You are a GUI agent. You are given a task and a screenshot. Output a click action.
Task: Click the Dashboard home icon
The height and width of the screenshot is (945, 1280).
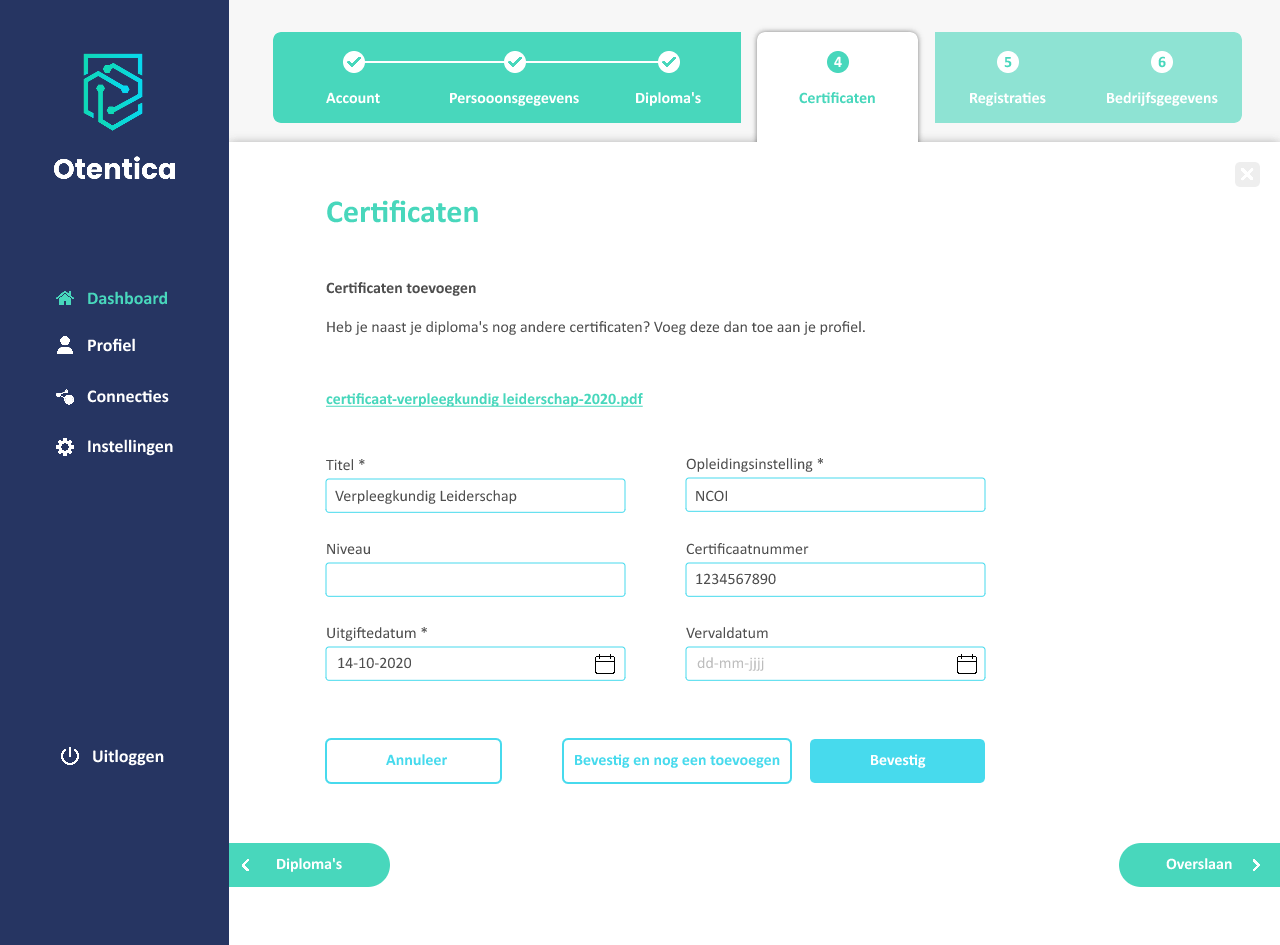(x=65, y=298)
